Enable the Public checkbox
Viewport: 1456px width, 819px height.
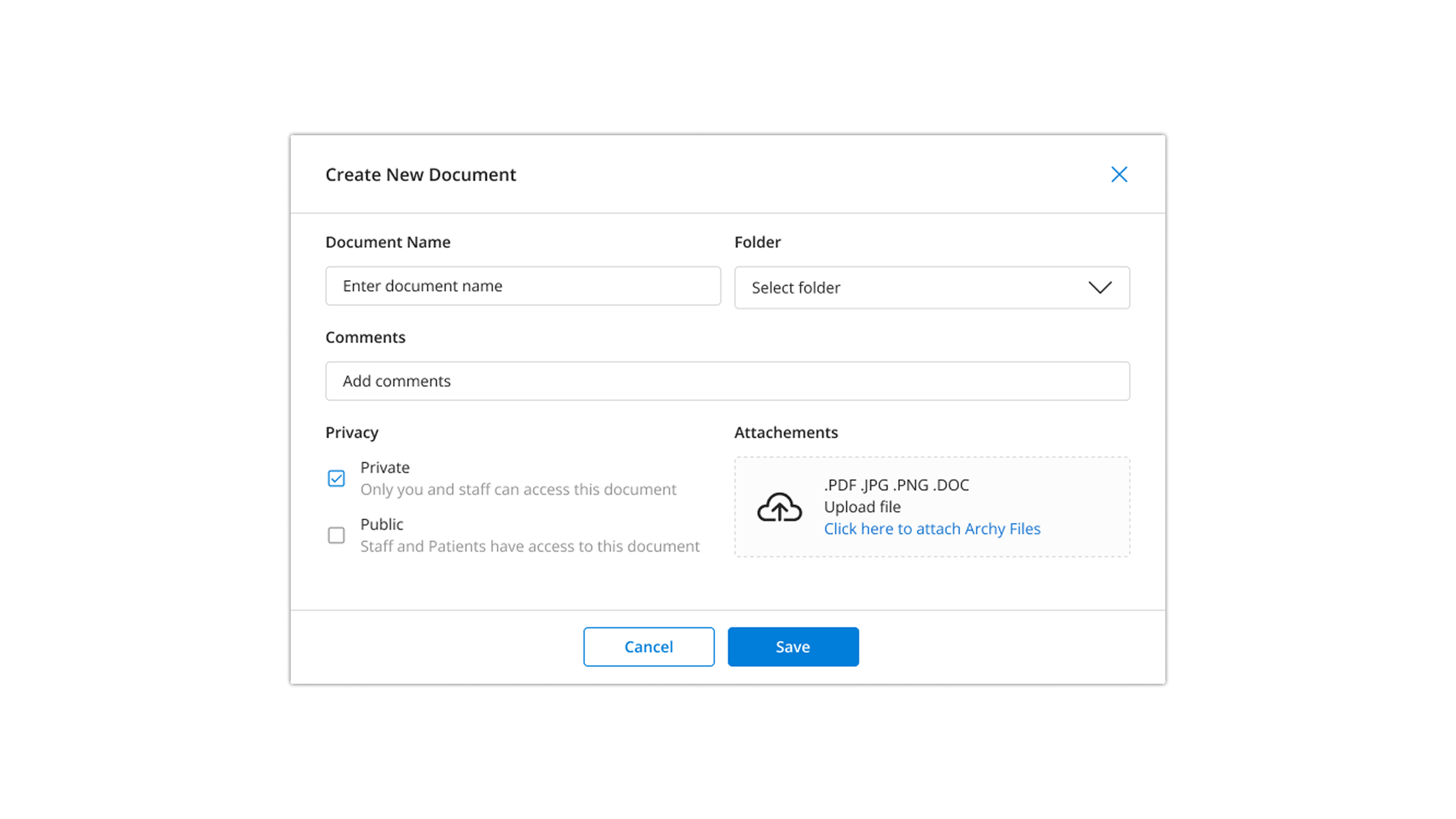point(336,535)
